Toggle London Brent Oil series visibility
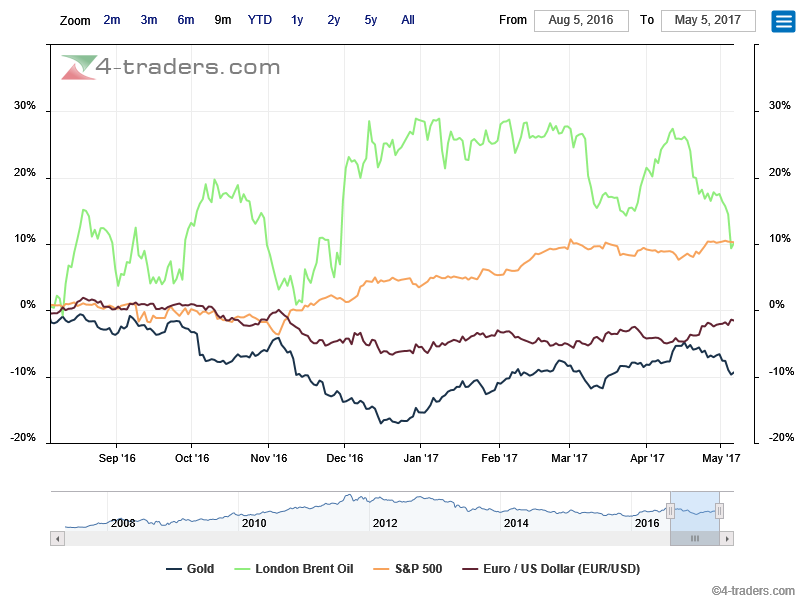This screenshot has width=805, height=600. (294, 569)
